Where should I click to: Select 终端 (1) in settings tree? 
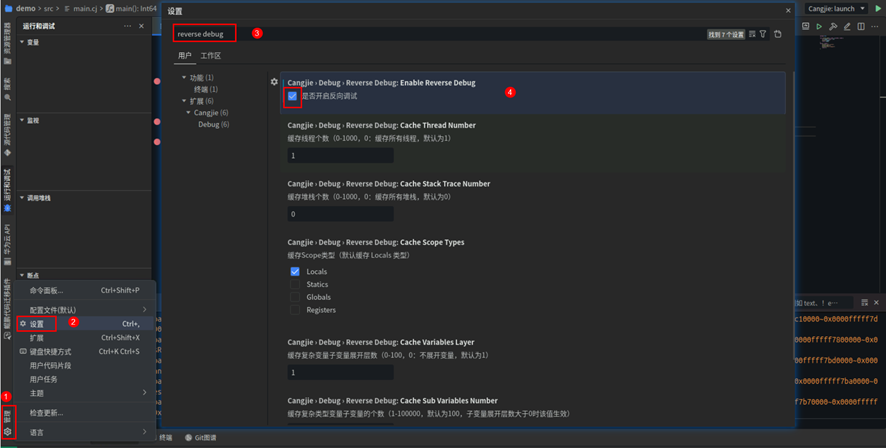(206, 89)
